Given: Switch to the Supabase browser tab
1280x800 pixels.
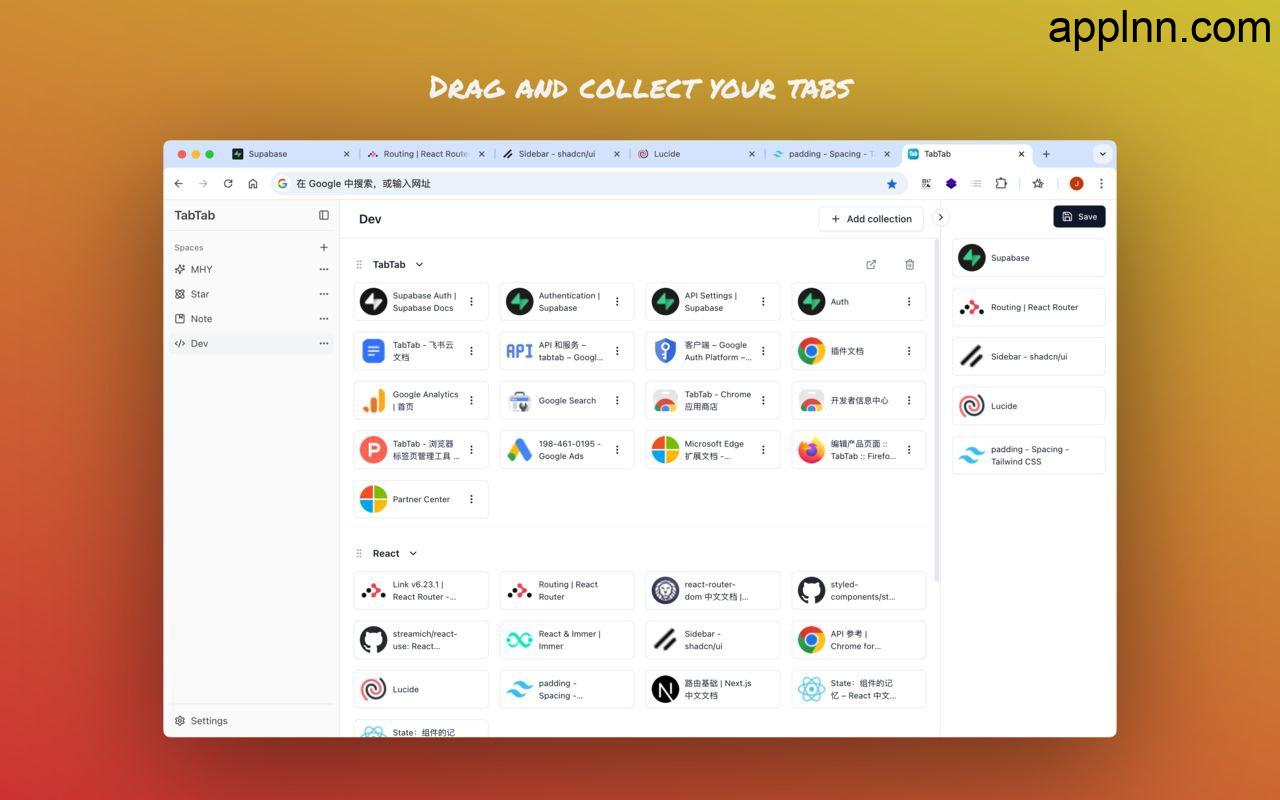Looking at the screenshot, I should click(x=285, y=154).
